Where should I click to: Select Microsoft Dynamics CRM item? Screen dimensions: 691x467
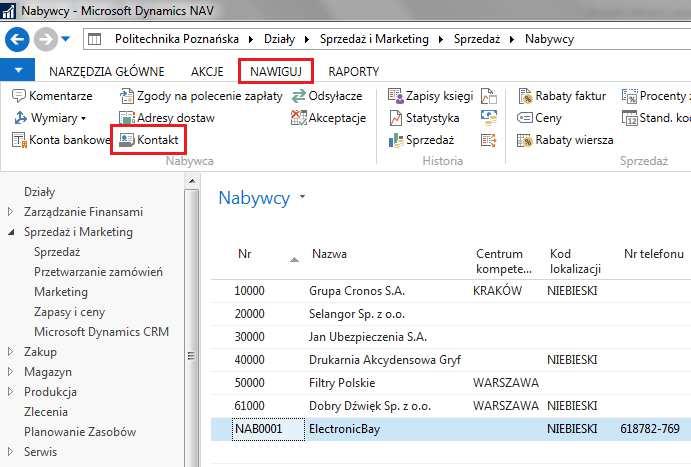101,331
